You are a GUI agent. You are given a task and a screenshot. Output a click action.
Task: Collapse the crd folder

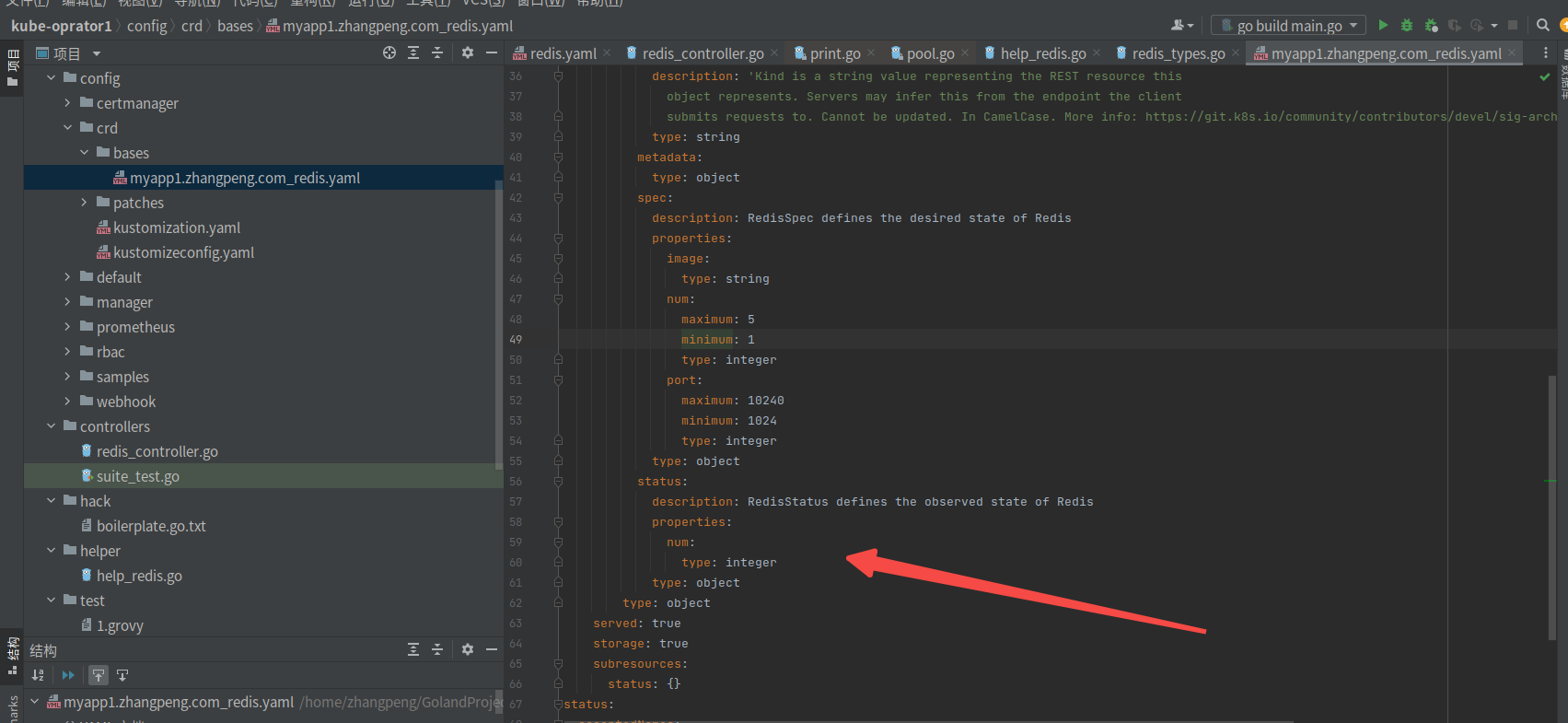coord(68,128)
